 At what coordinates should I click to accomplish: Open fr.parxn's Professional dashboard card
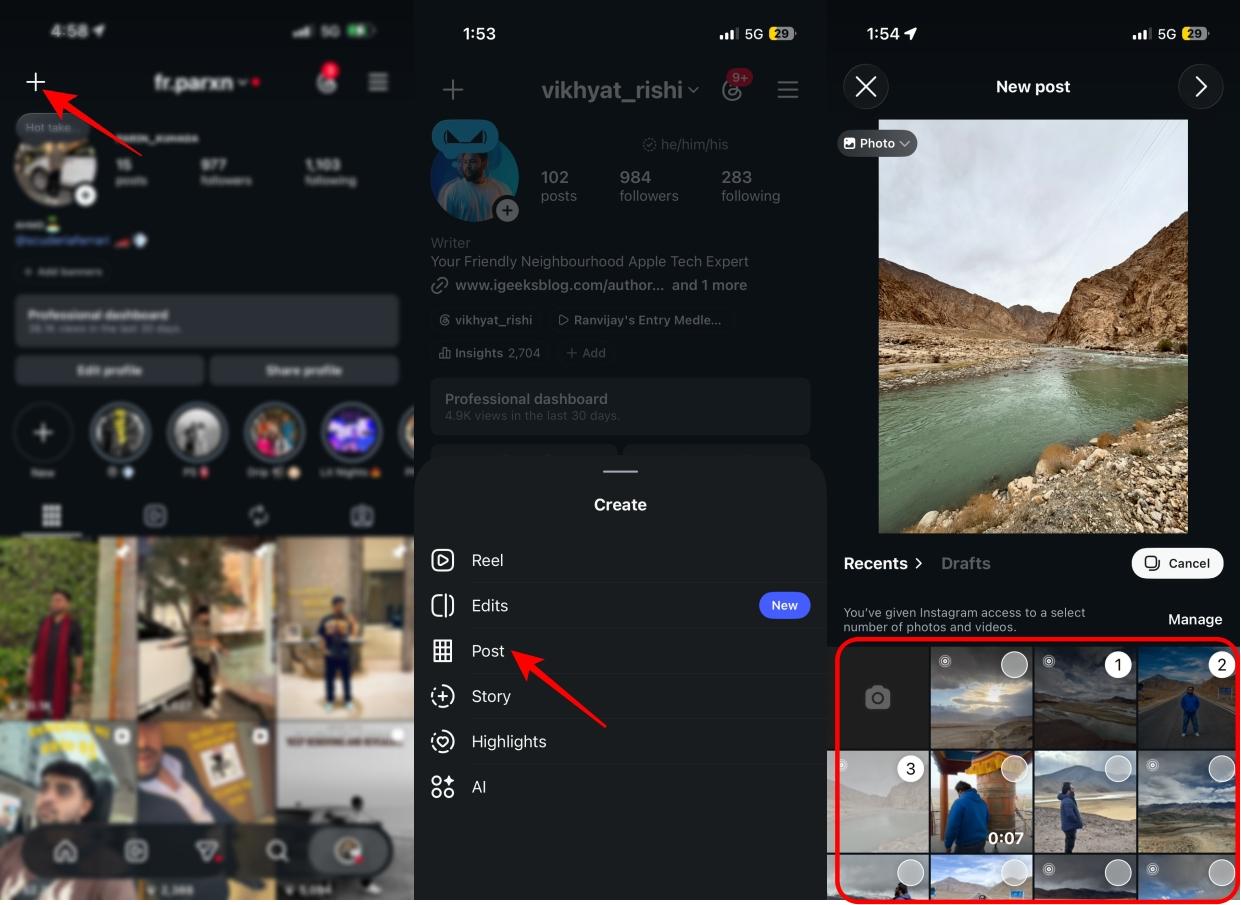pos(207,320)
